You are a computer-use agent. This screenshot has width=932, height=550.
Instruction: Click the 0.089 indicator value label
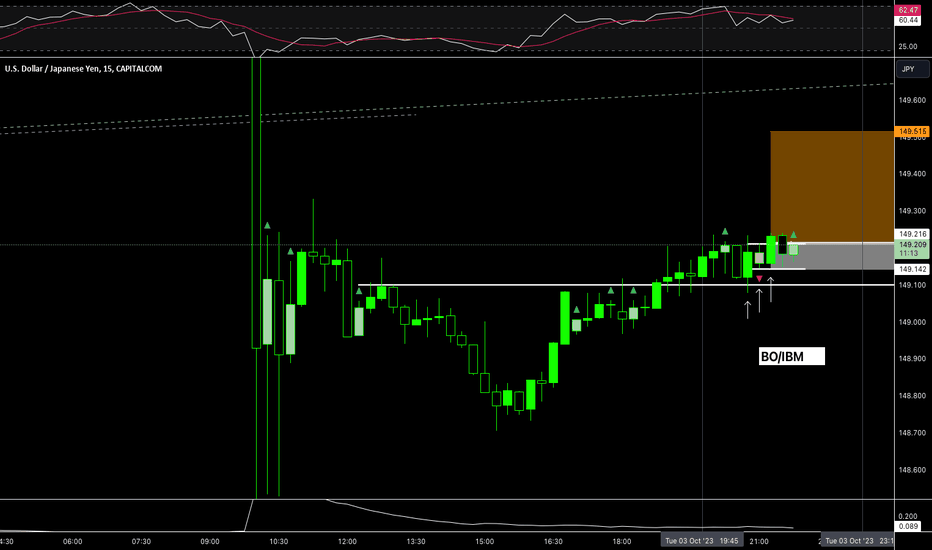click(908, 526)
